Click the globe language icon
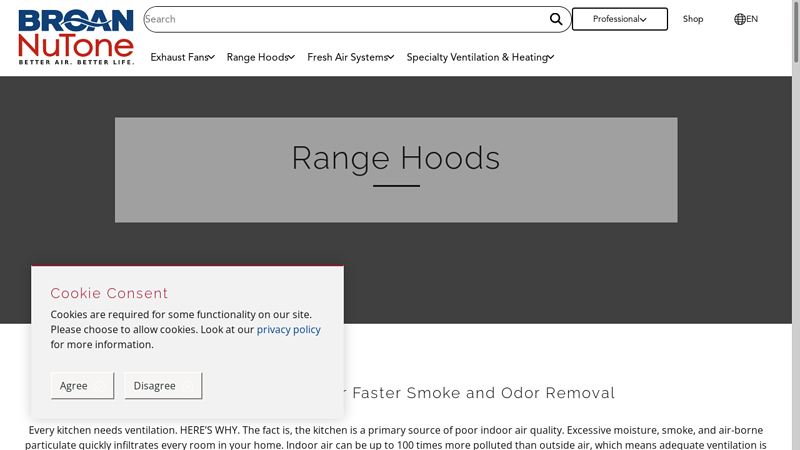 739,19
